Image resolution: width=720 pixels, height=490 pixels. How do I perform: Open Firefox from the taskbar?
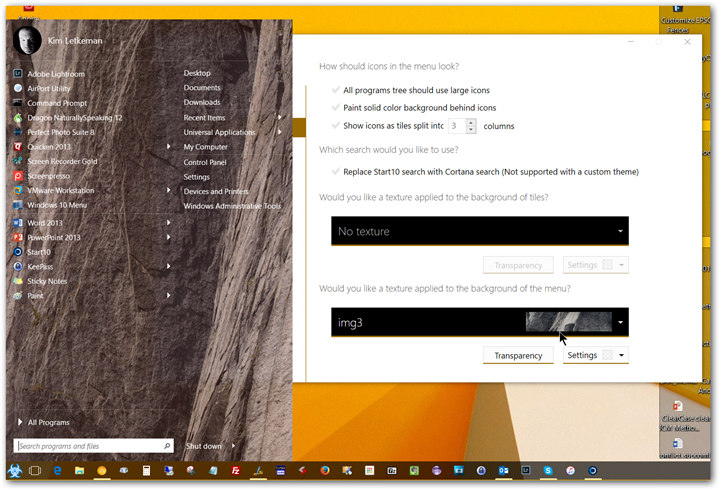(x=325, y=471)
